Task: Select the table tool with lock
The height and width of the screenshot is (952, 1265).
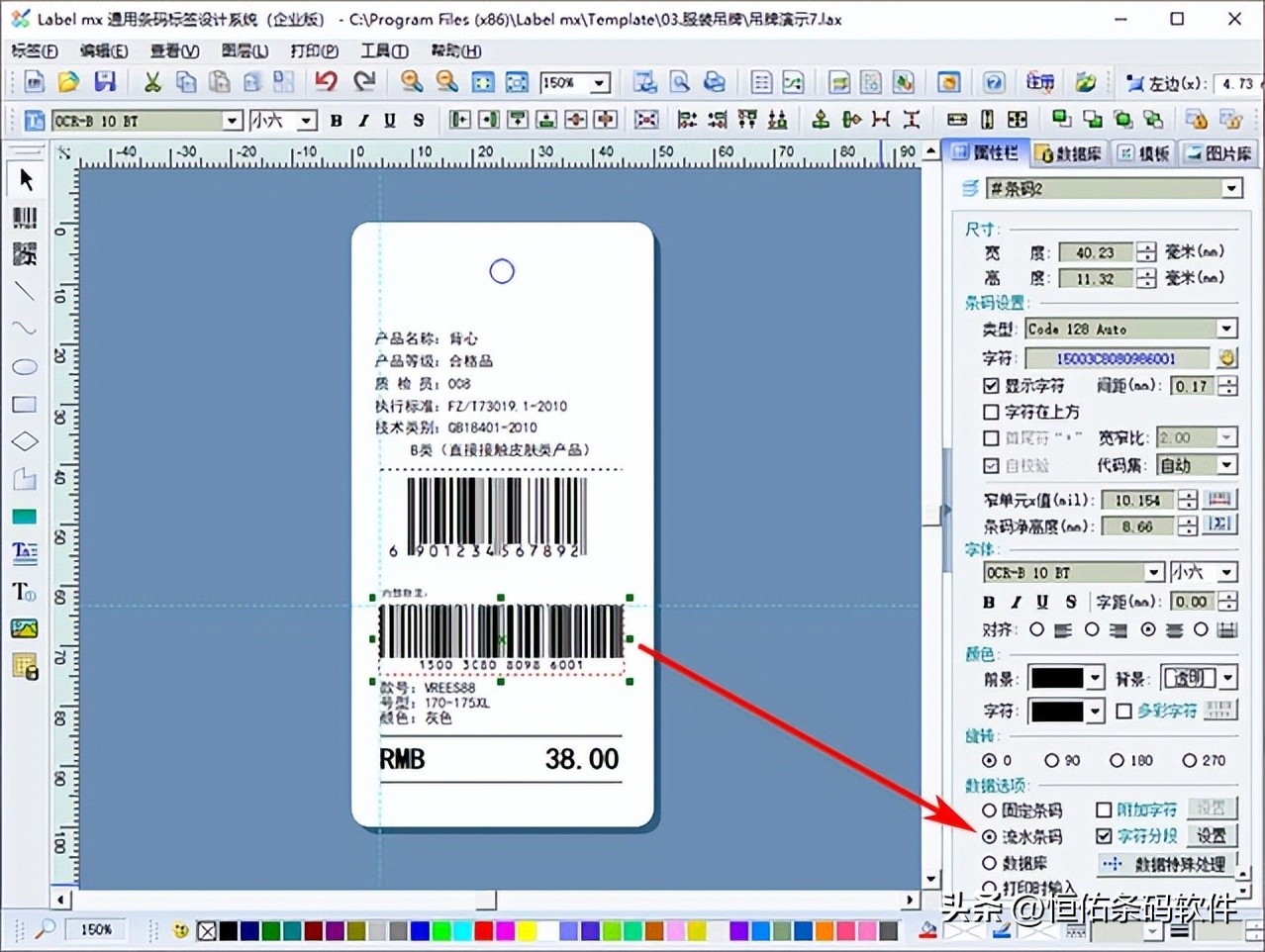Action: coord(25,666)
